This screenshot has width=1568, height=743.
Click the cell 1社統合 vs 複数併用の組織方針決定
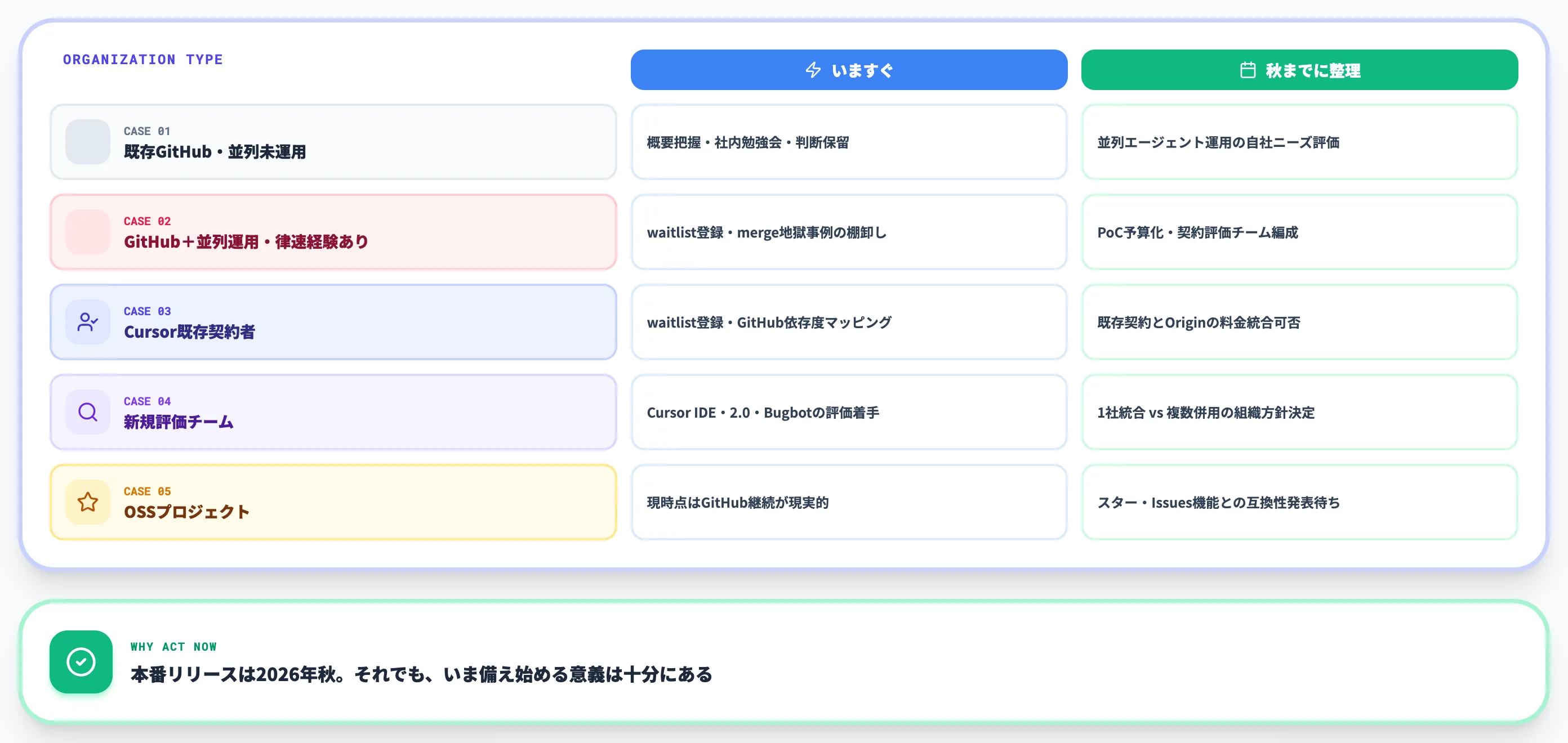[1299, 412]
